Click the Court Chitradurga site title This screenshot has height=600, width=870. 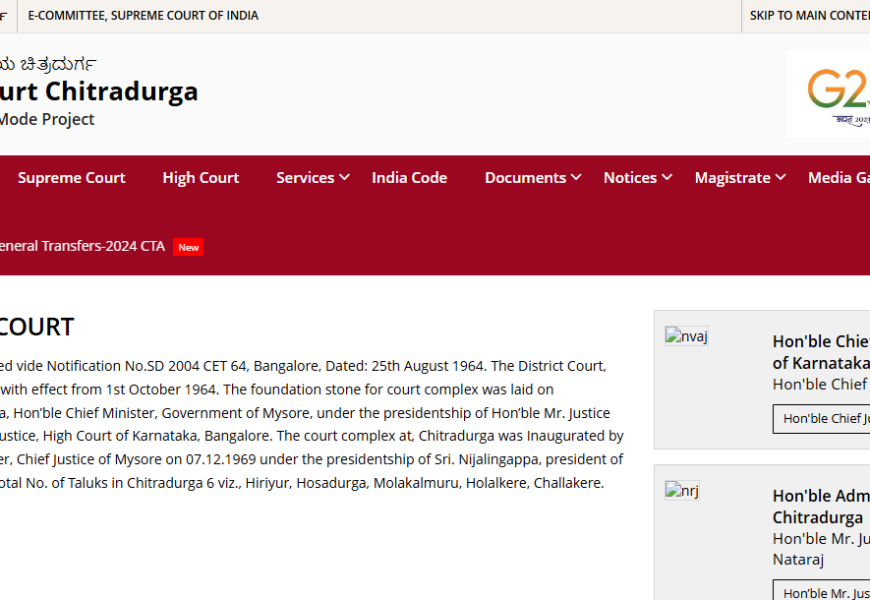pos(98,91)
